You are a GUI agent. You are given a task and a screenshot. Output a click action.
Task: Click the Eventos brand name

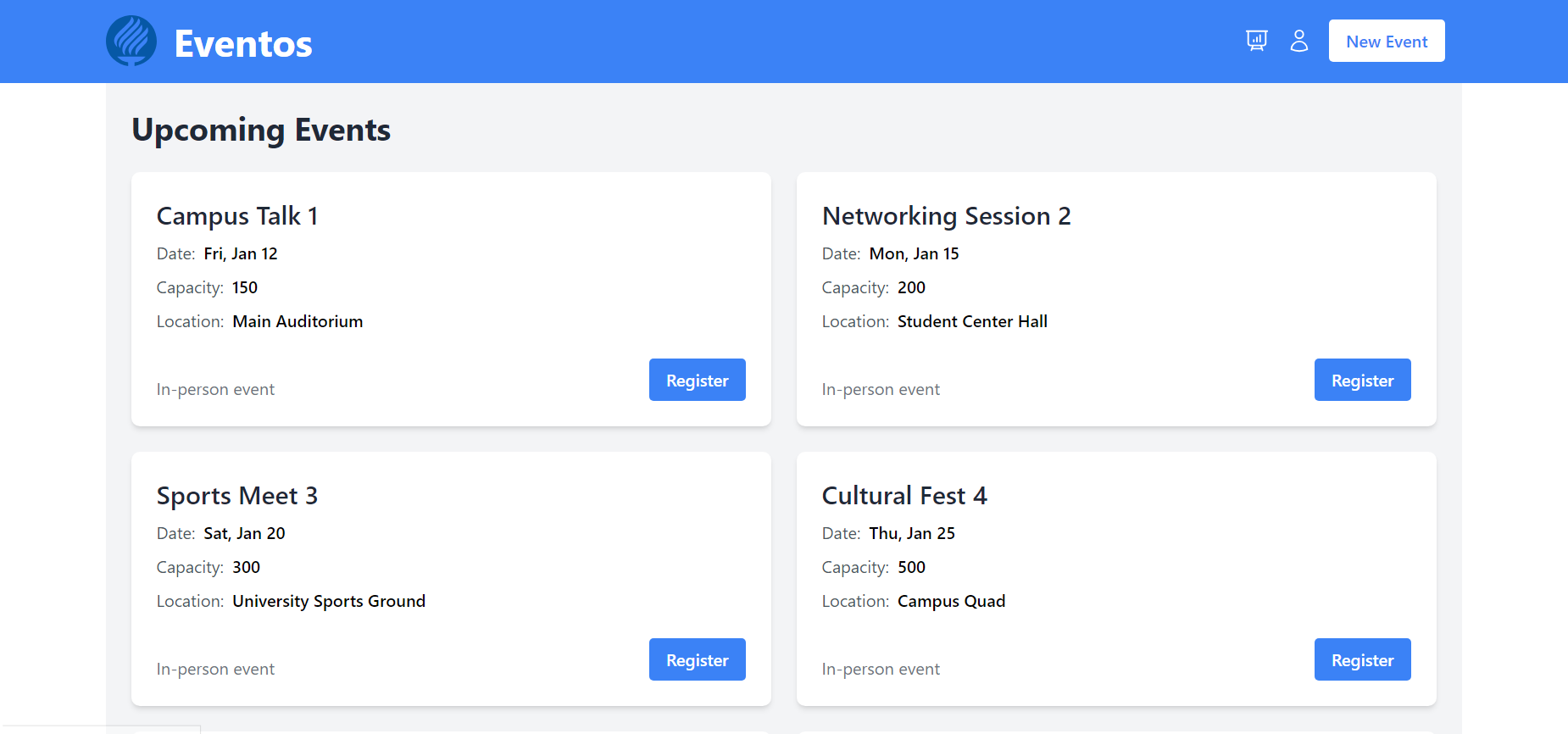pyautogui.click(x=243, y=44)
